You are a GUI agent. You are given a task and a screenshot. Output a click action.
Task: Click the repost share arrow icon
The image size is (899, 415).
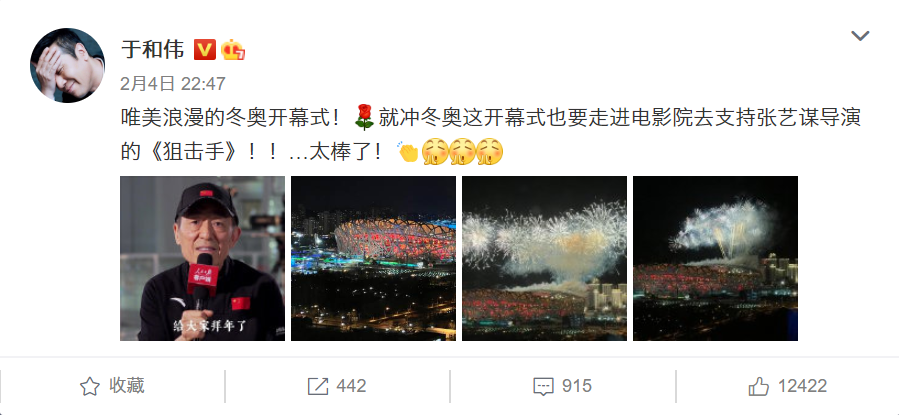tap(318, 386)
